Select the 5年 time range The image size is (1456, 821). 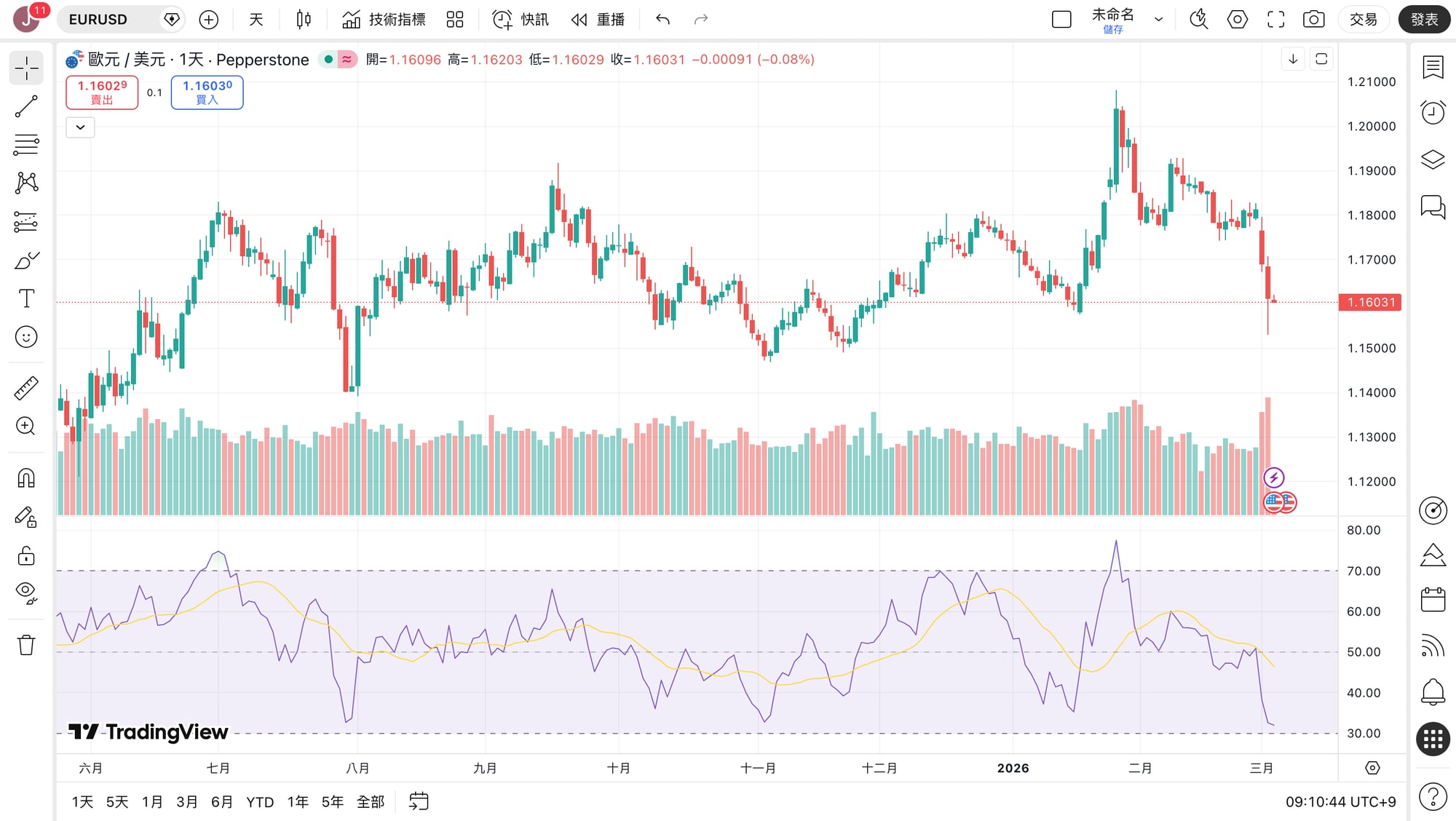click(333, 801)
